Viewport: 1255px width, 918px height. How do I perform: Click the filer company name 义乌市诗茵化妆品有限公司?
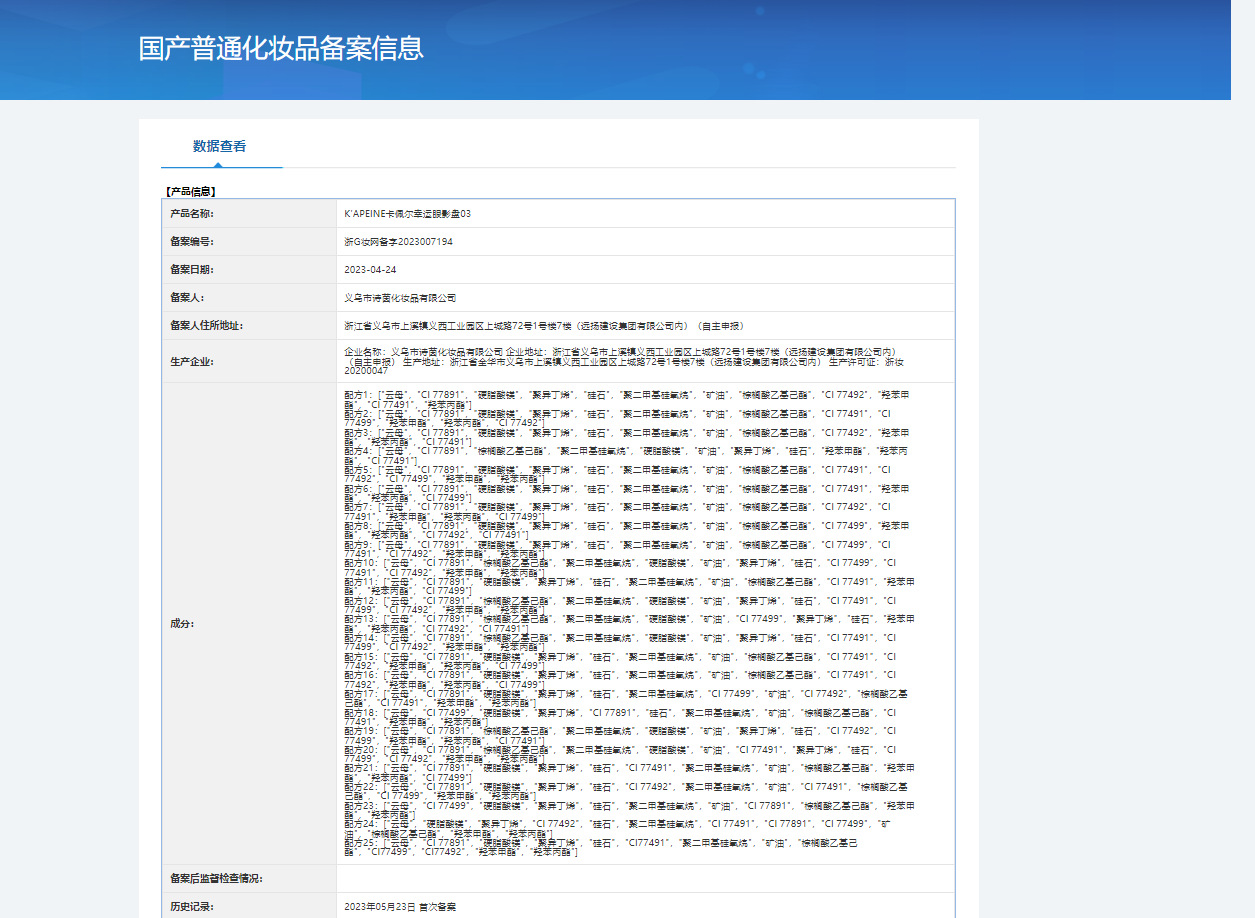400,298
